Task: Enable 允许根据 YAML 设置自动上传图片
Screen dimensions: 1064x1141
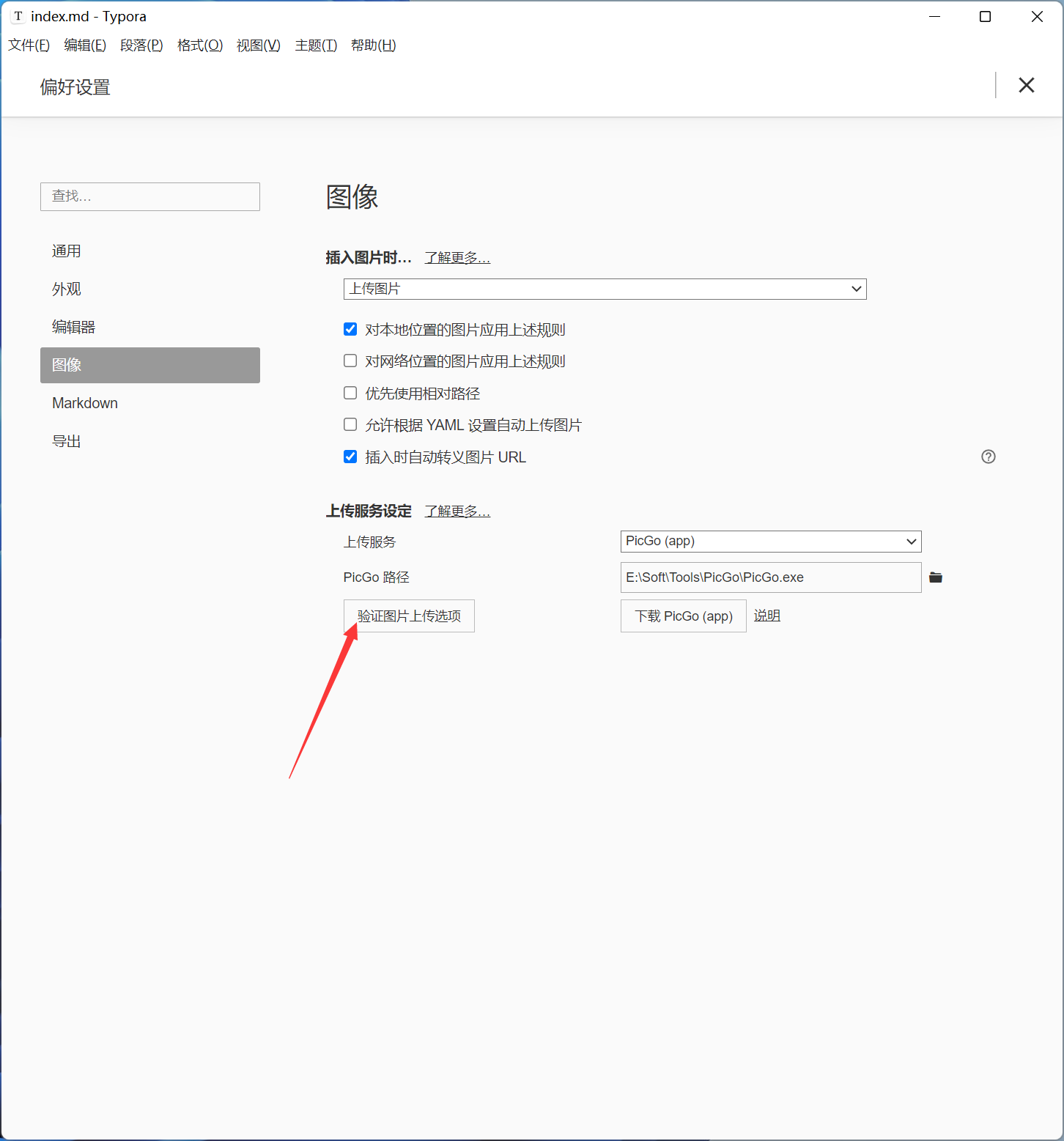Action: click(x=350, y=424)
